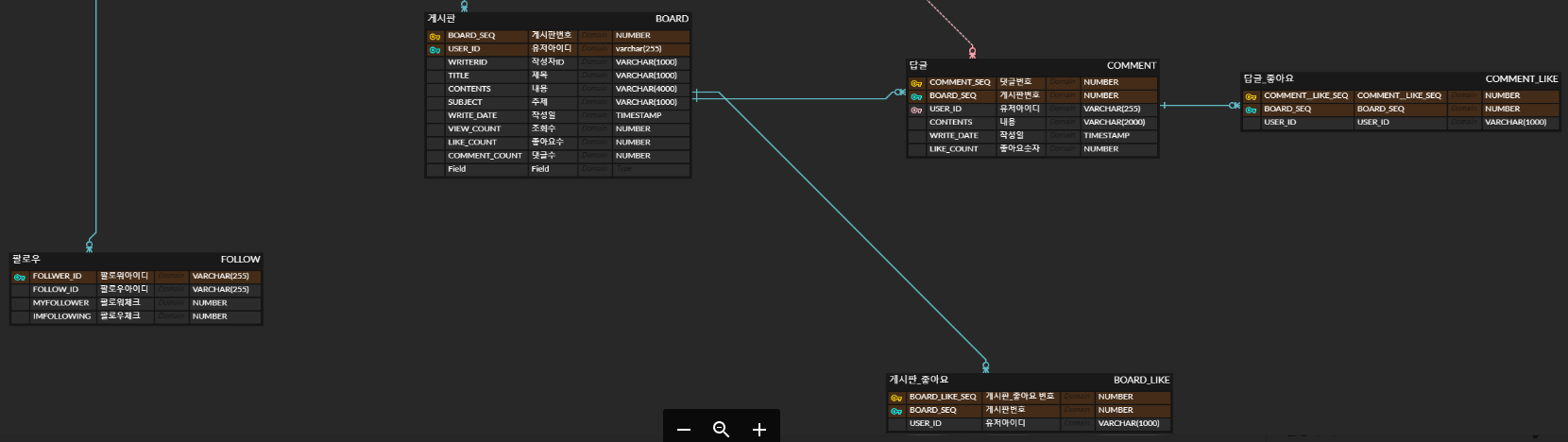Click cyan key icon of BOARD_SEQ in COMMENT_LIKE
This screenshot has height=442, width=1568.
pyautogui.click(x=1251, y=110)
